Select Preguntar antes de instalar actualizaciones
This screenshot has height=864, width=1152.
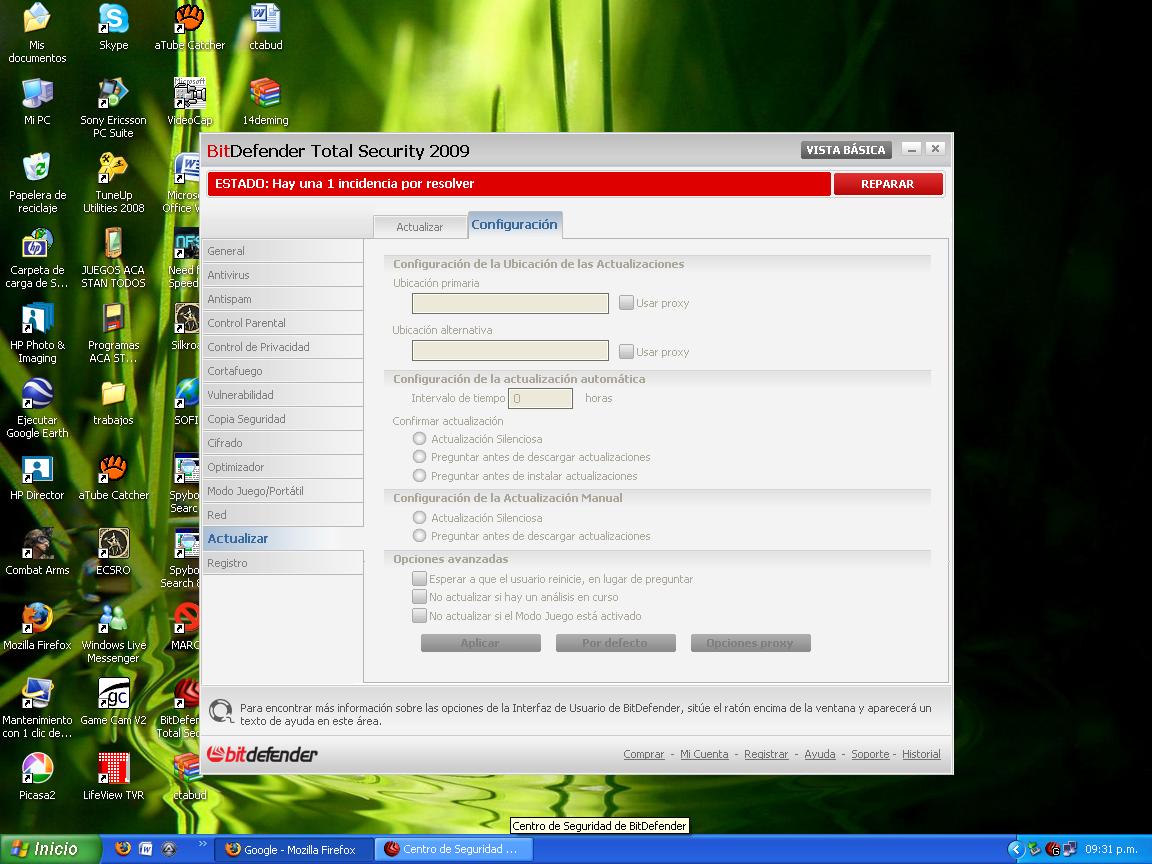tap(420, 475)
